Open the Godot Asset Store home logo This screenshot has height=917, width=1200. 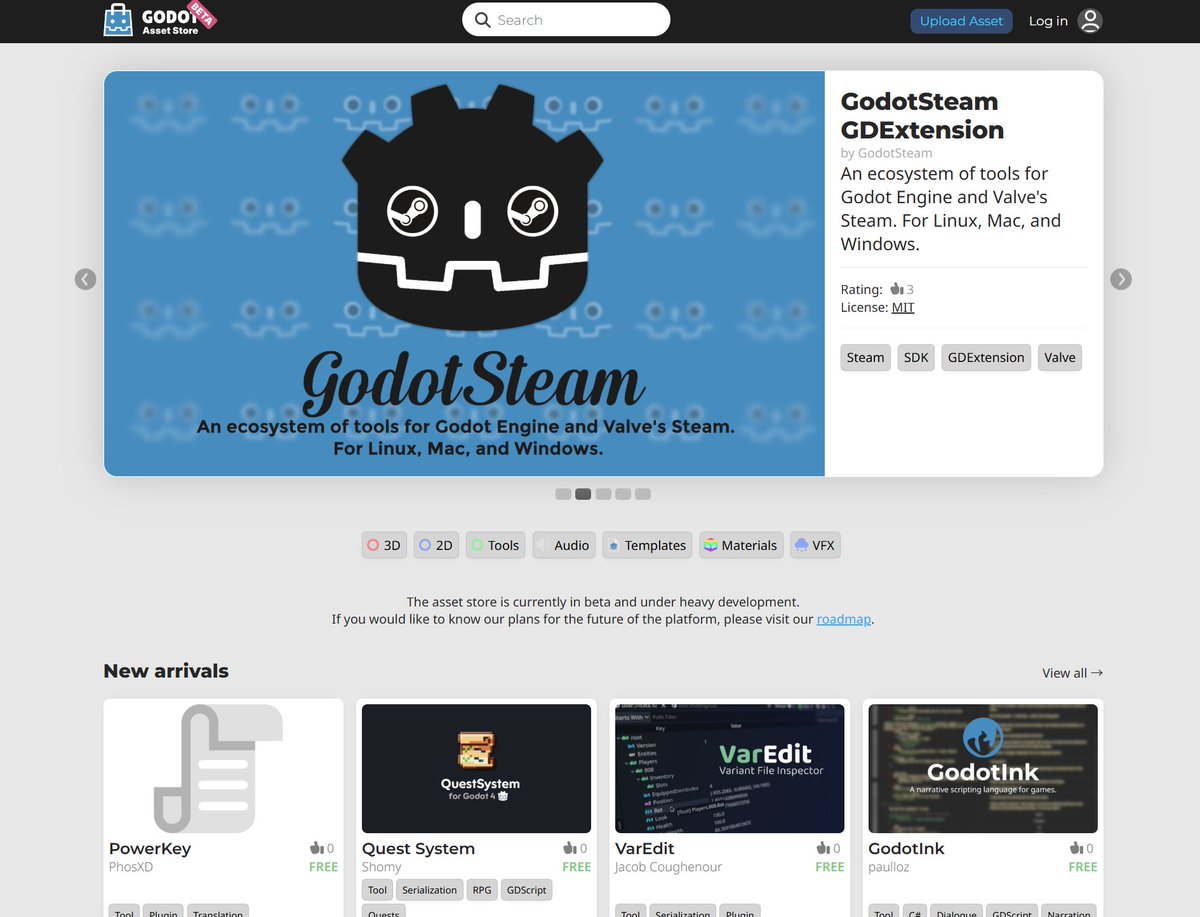(x=160, y=20)
